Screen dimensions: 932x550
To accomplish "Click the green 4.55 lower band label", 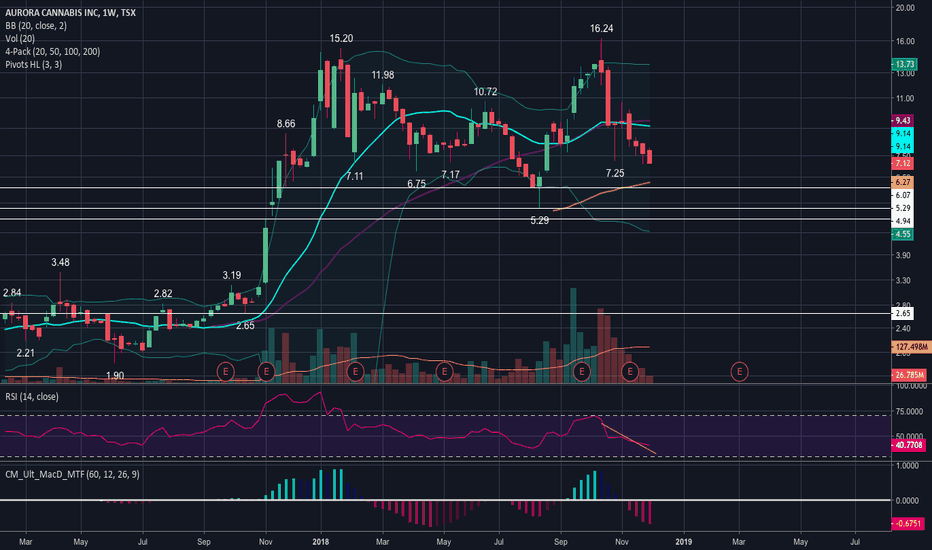I will tap(902, 234).
